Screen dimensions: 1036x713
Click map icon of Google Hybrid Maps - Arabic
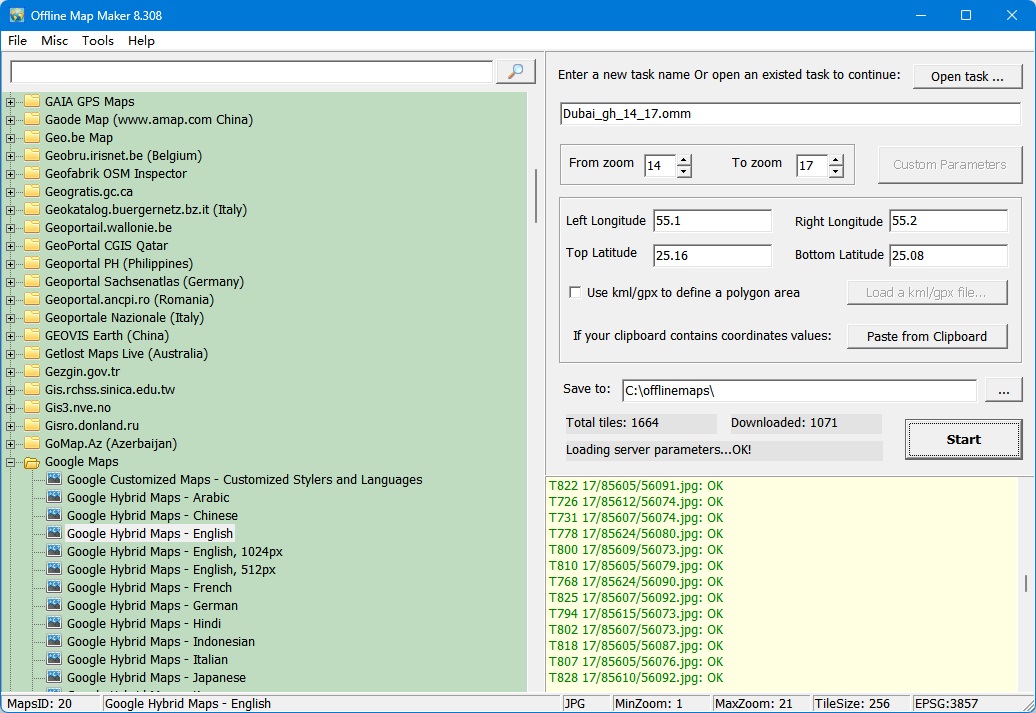[x=54, y=497]
